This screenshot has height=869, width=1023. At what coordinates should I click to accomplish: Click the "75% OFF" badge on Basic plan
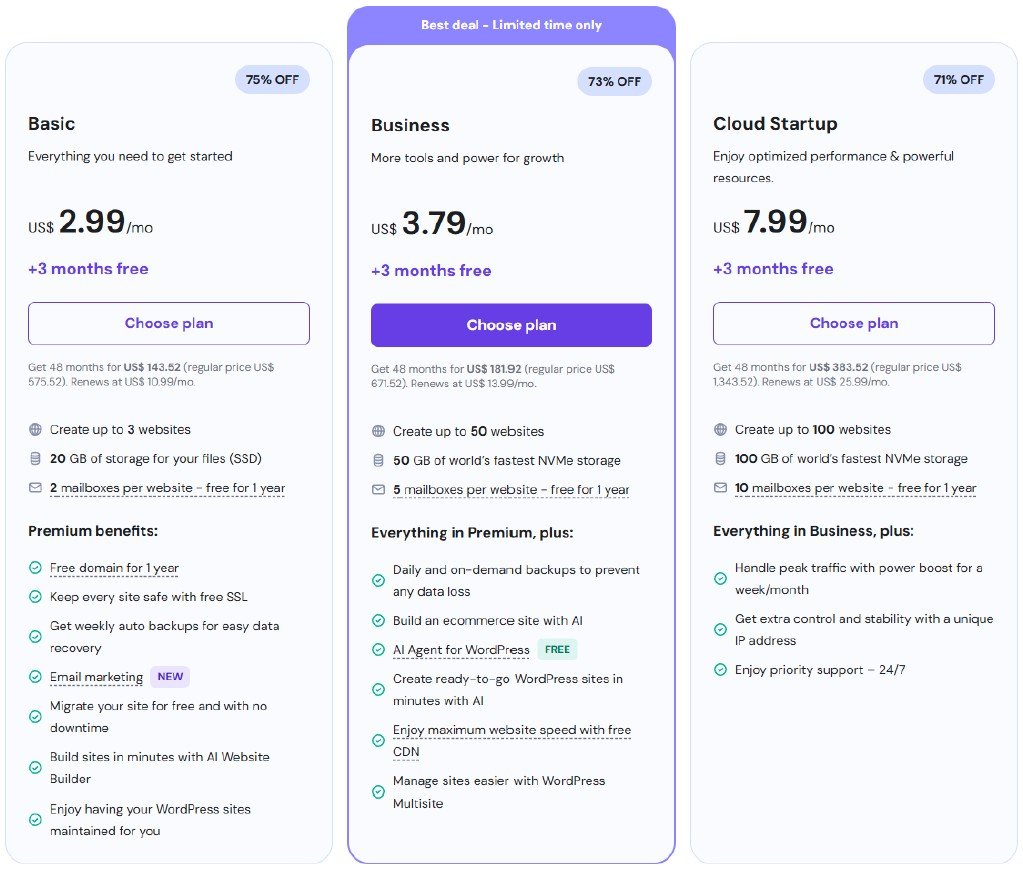click(272, 79)
